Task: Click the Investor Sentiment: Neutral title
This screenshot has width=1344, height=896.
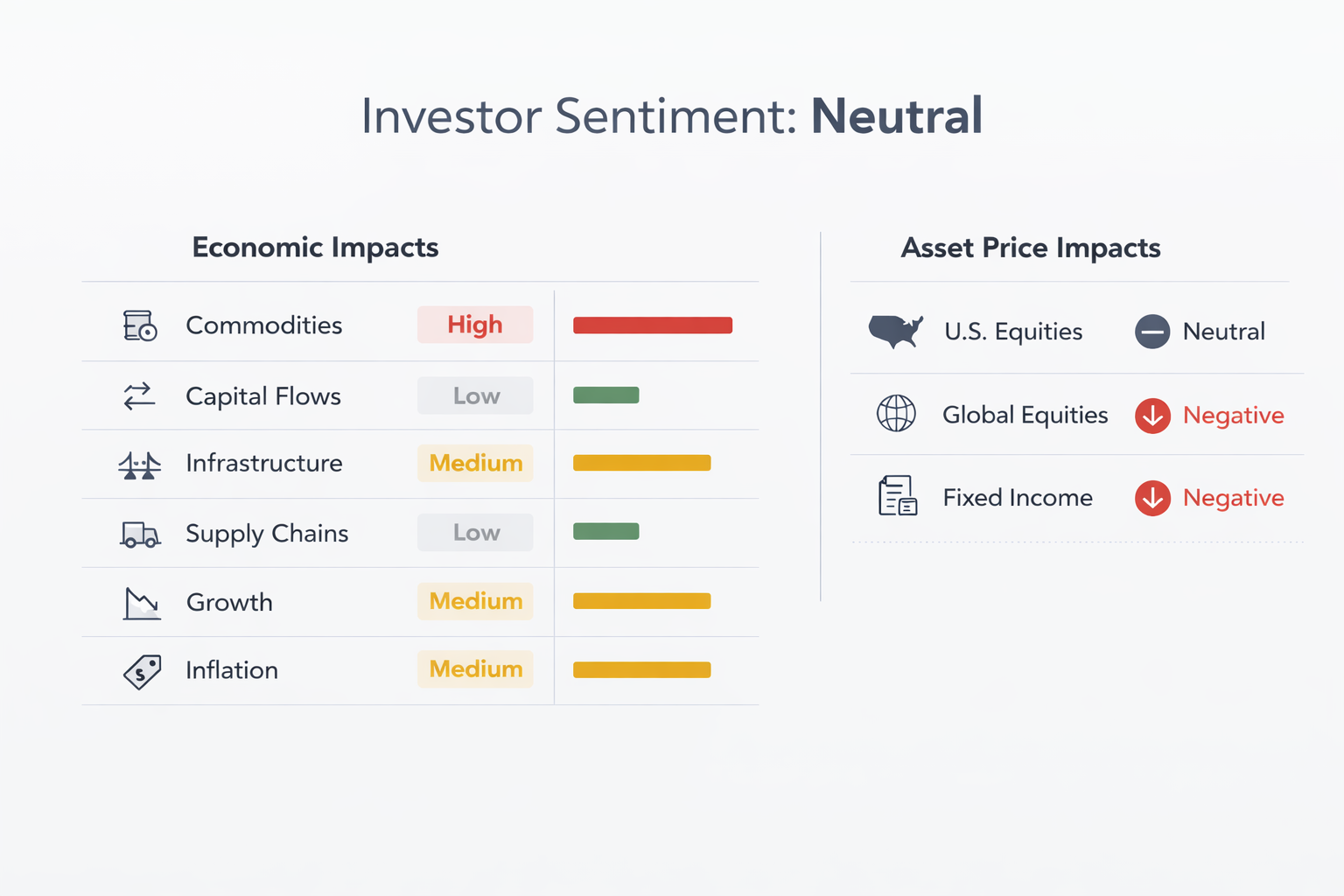Action: (672, 115)
